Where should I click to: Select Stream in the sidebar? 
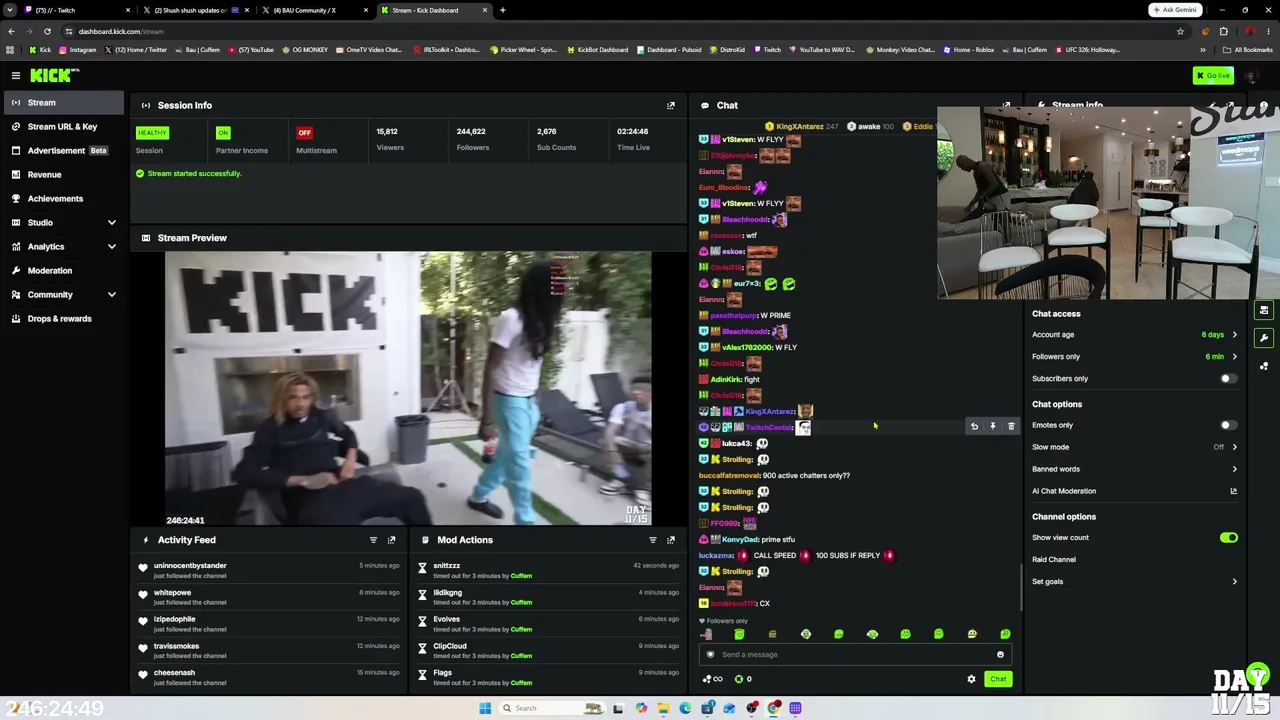62,103
